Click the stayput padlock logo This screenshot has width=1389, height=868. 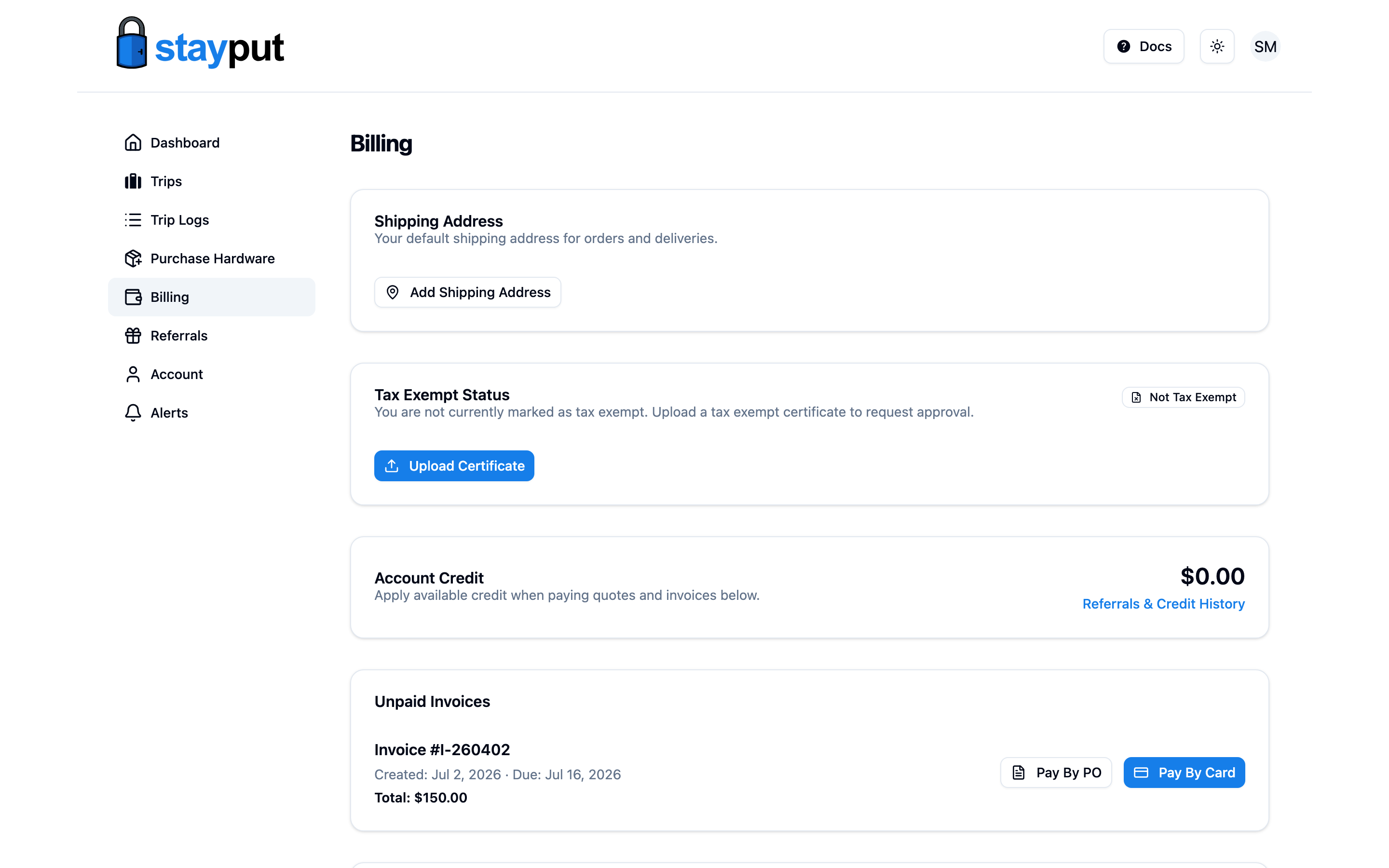[132, 43]
